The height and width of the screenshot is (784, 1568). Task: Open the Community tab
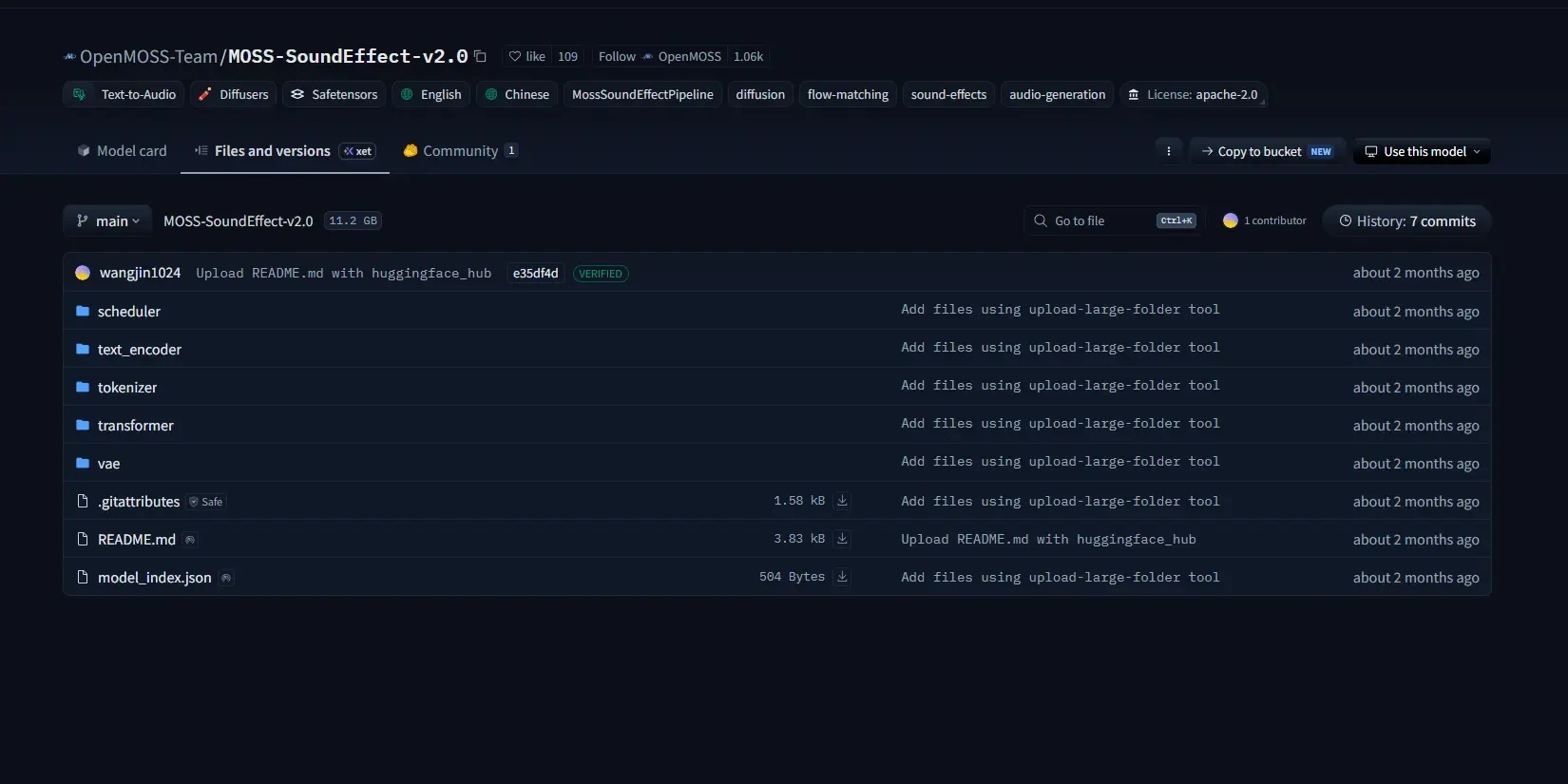pos(460,151)
